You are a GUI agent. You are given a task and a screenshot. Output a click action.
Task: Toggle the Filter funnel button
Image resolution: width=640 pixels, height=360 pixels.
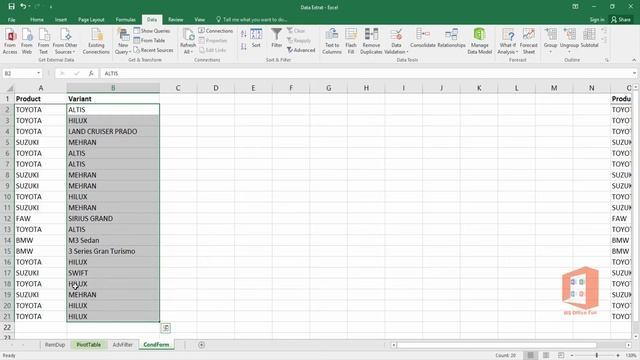(x=276, y=38)
